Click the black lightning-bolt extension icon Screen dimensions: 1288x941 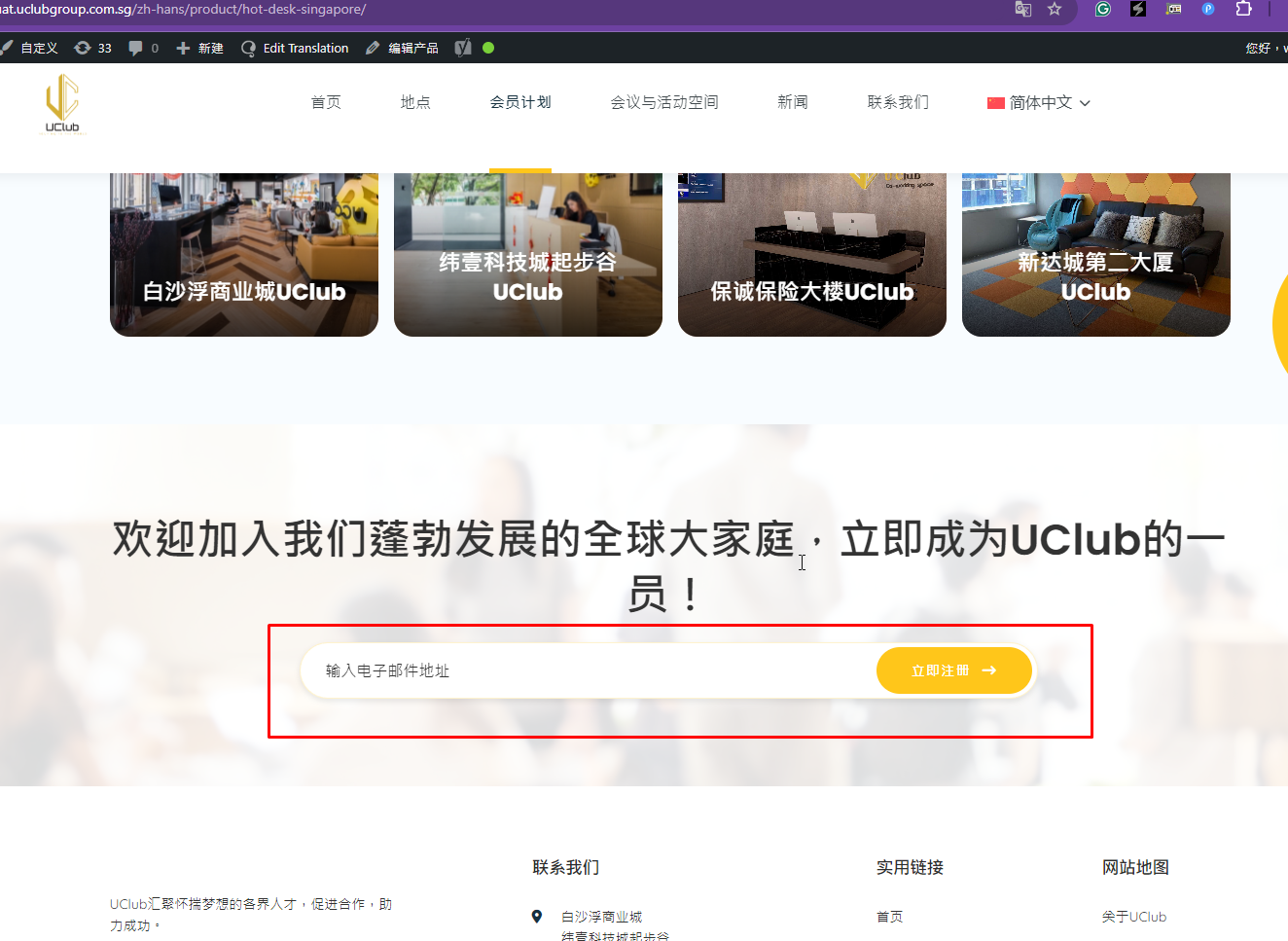(1138, 9)
